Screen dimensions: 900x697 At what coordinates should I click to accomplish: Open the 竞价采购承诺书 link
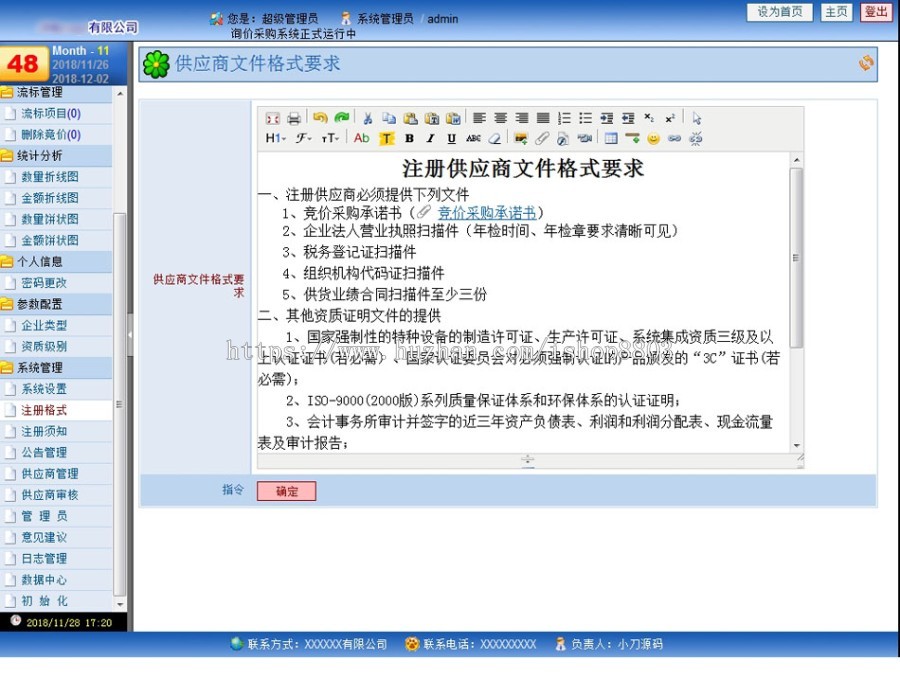(x=487, y=213)
